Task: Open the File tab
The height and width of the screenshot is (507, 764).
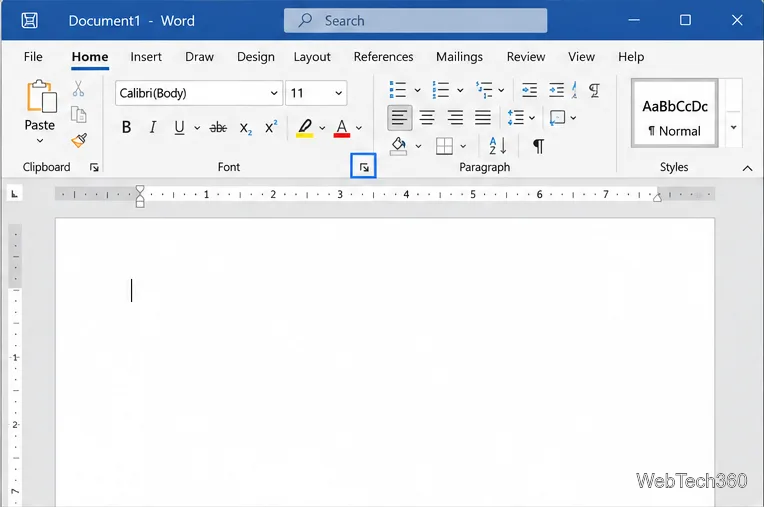Action: tap(33, 57)
